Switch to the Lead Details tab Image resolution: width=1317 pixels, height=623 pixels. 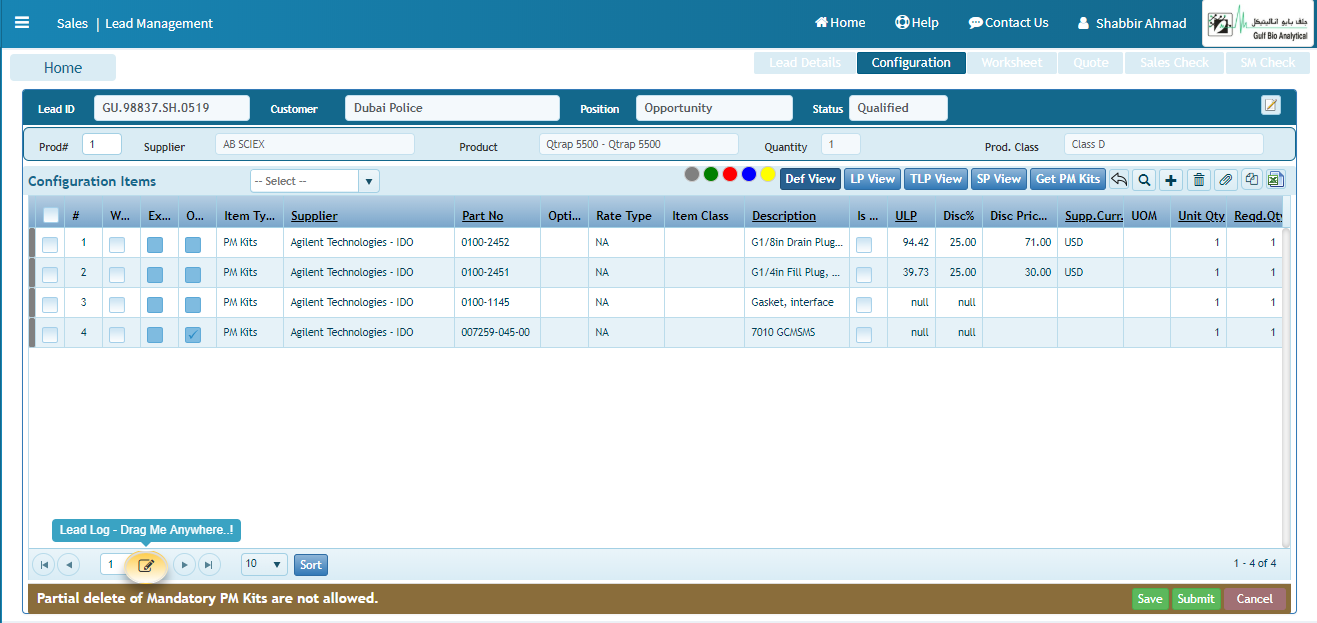(805, 62)
